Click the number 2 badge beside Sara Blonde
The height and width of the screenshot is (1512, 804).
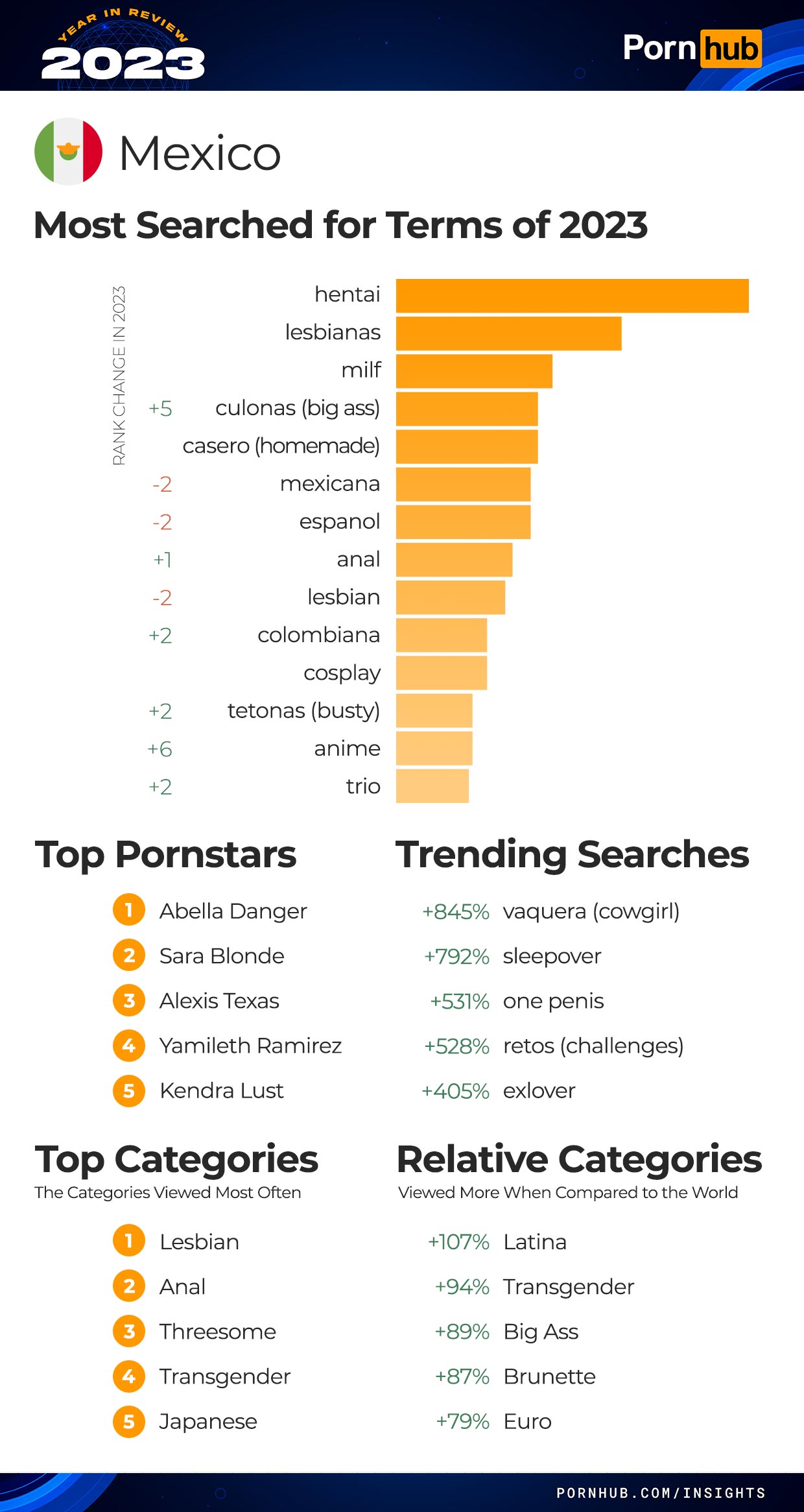pos(129,955)
